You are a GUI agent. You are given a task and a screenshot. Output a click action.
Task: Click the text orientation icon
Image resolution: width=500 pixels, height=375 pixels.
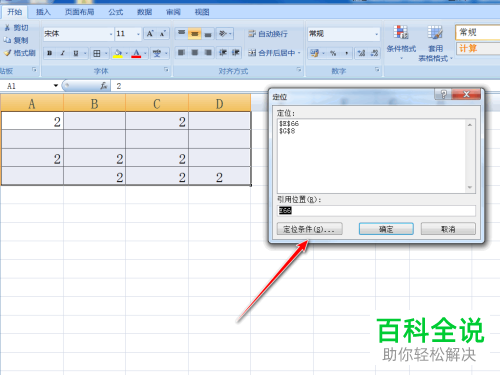(223, 34)
